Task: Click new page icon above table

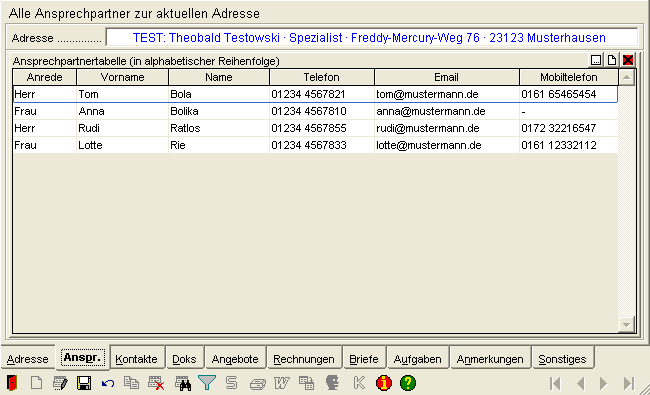Action: (612, 60)
